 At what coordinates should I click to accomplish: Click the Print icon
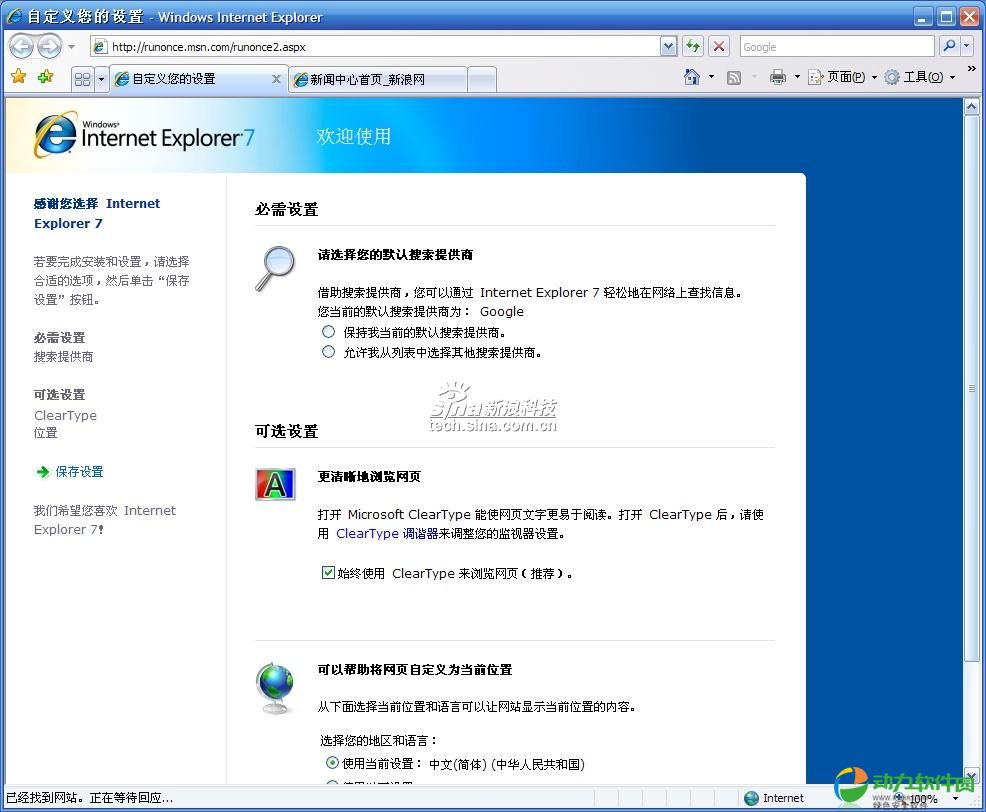[777, 77]
